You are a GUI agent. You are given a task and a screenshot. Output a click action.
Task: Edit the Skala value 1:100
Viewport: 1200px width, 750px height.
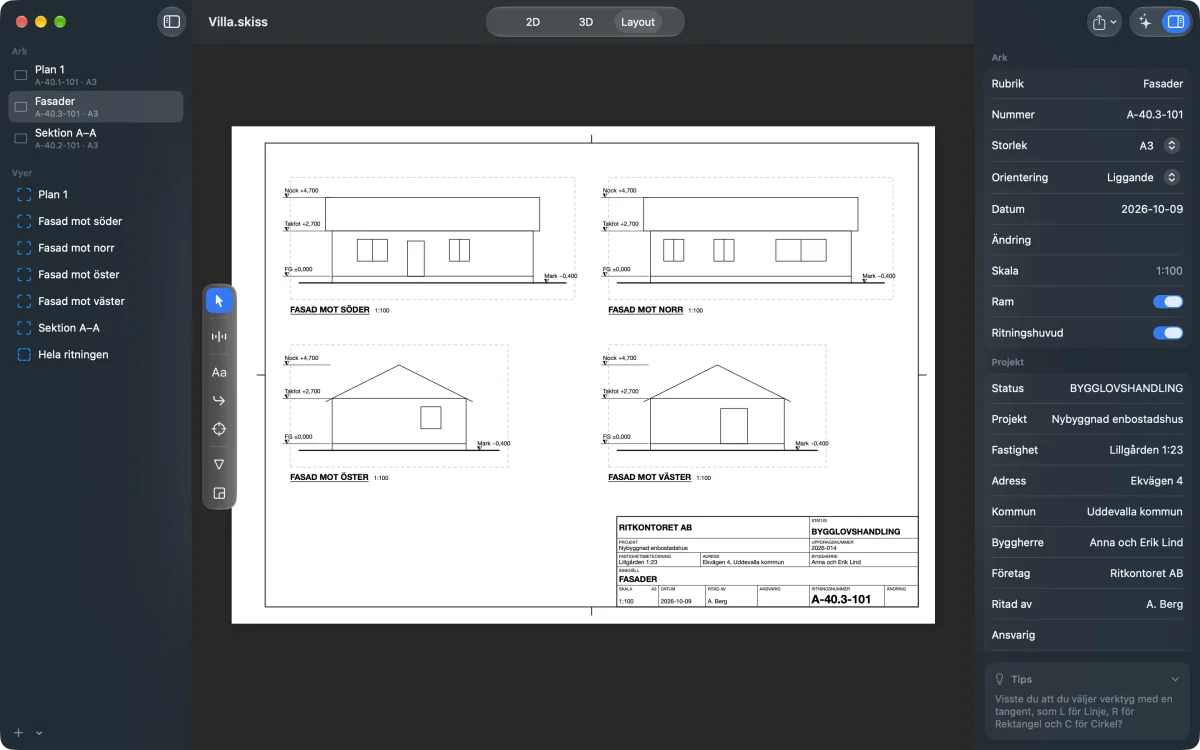[x=1169, y=271]
